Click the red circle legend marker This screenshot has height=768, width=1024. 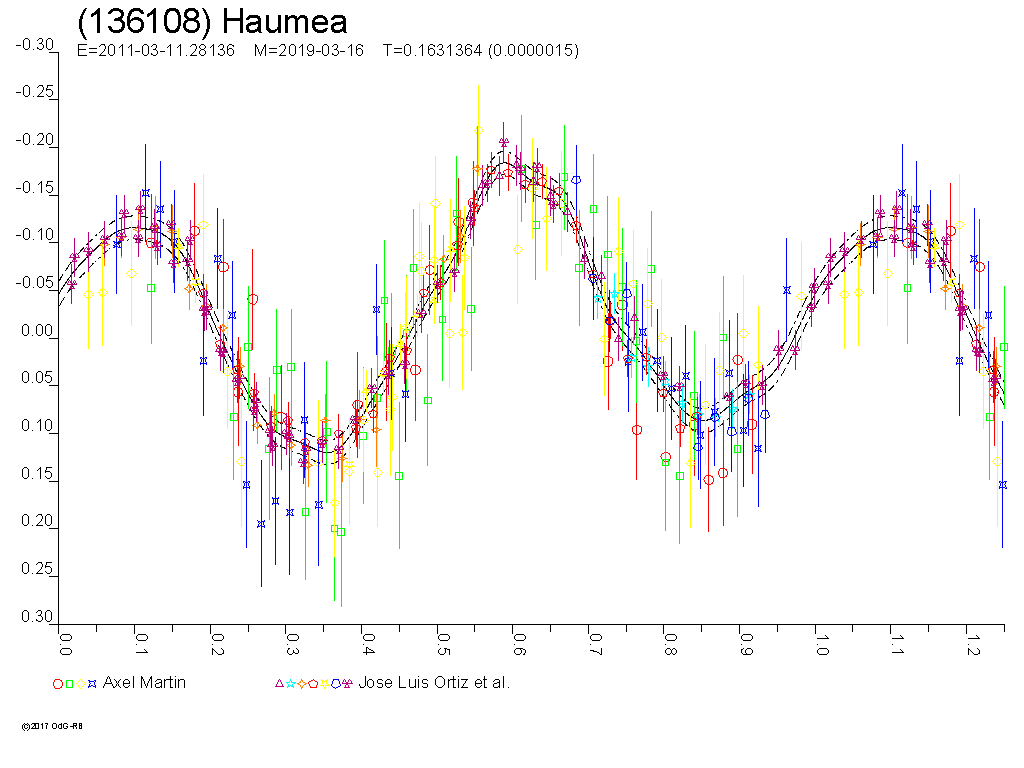58,684
